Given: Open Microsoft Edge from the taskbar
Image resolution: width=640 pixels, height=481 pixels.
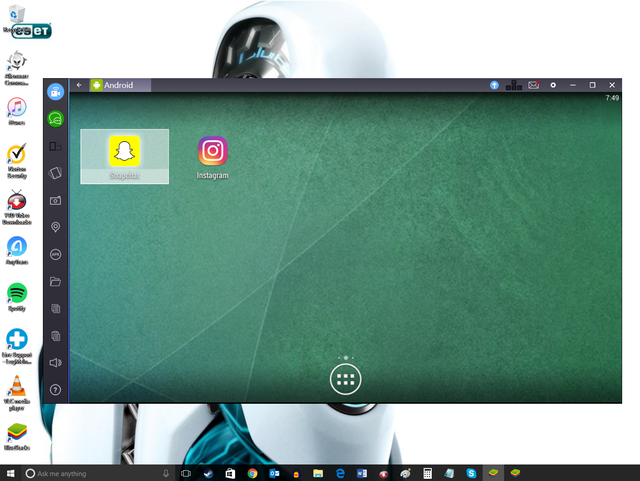Looking at the screenshot, I should click(340, 473).
